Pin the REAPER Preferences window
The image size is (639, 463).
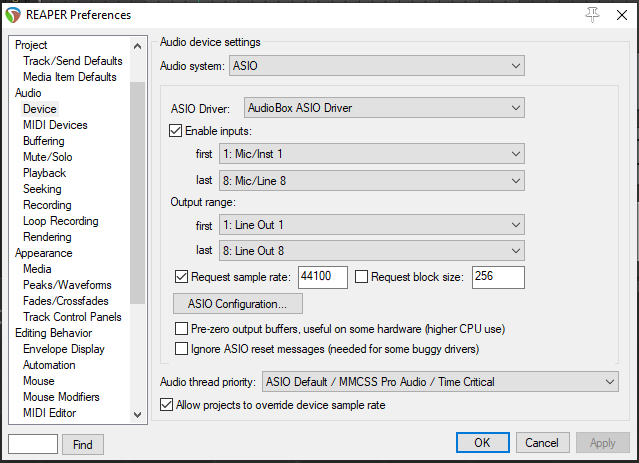[x=593, y=15]
